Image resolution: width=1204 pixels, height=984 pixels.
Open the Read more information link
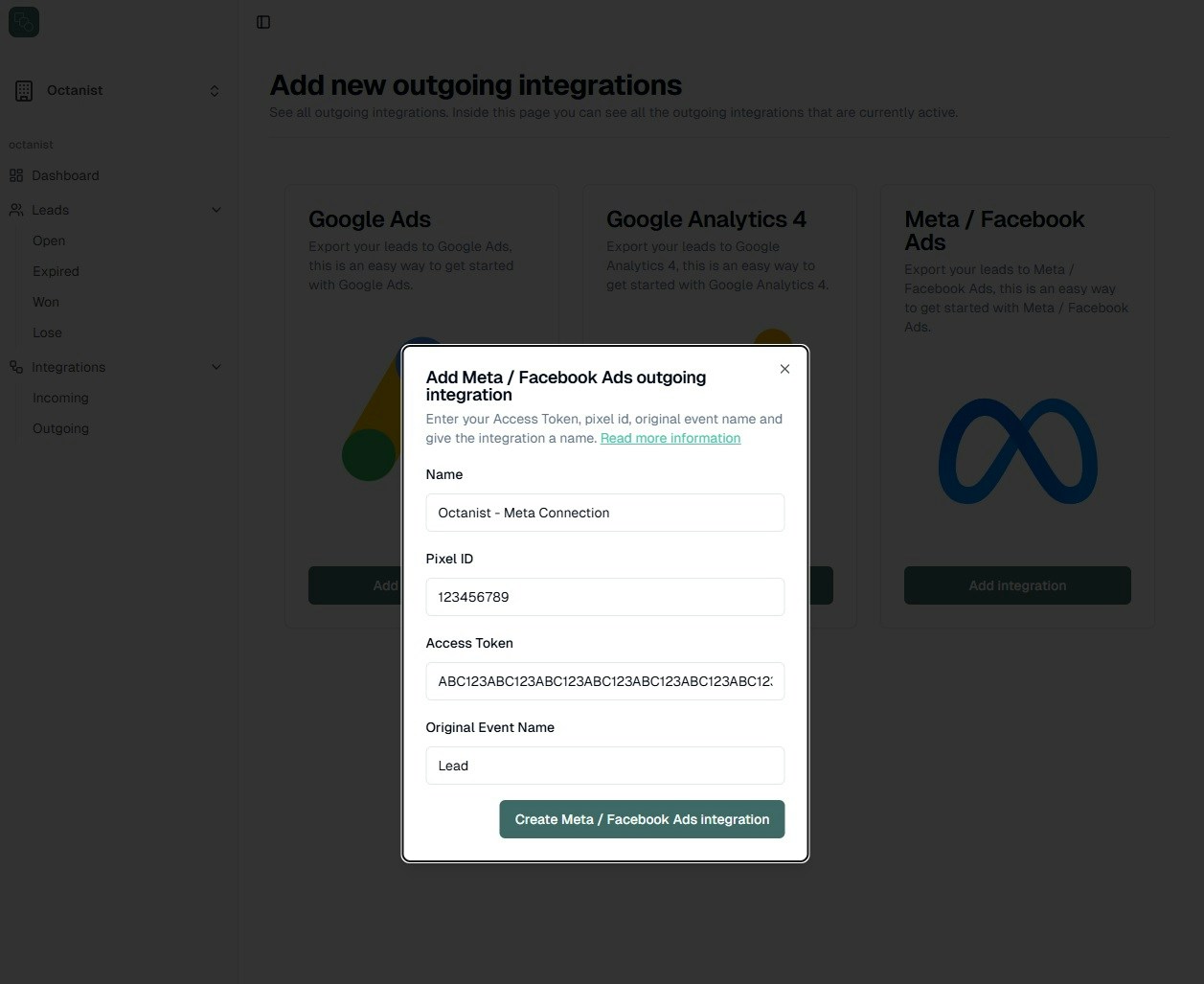click(670, 438)
